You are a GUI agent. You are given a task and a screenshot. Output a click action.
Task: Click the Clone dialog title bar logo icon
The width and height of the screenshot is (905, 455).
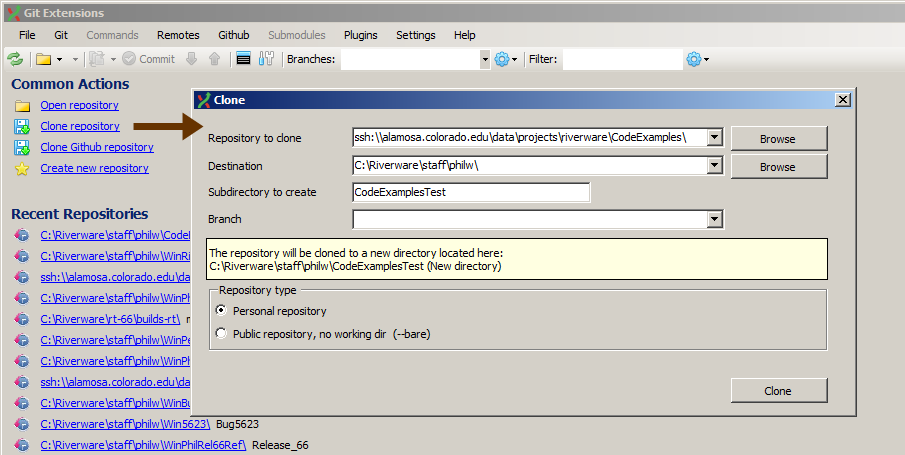[x=204, y=100]
